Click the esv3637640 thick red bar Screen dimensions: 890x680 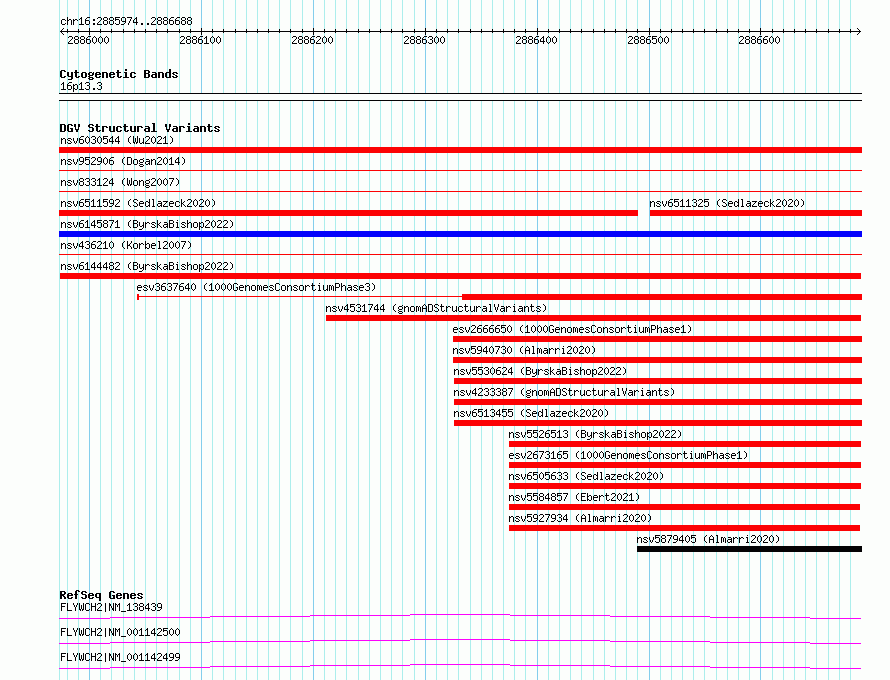tap(662, 297)
